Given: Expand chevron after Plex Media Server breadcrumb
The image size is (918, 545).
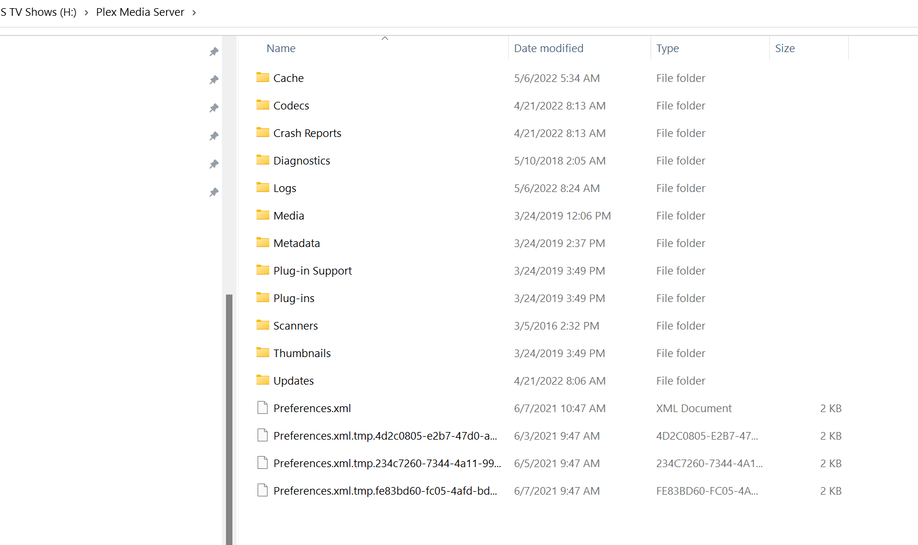Looking at the screenshot, I should (x=194, y=12).
